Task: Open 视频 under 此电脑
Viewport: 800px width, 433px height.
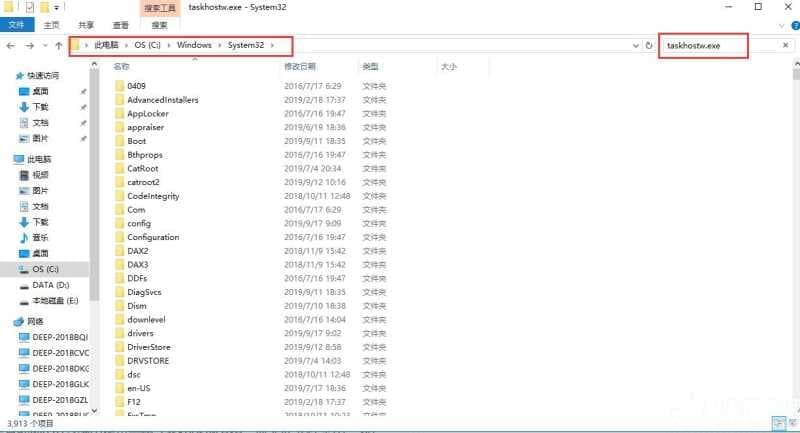Action: 40,174
